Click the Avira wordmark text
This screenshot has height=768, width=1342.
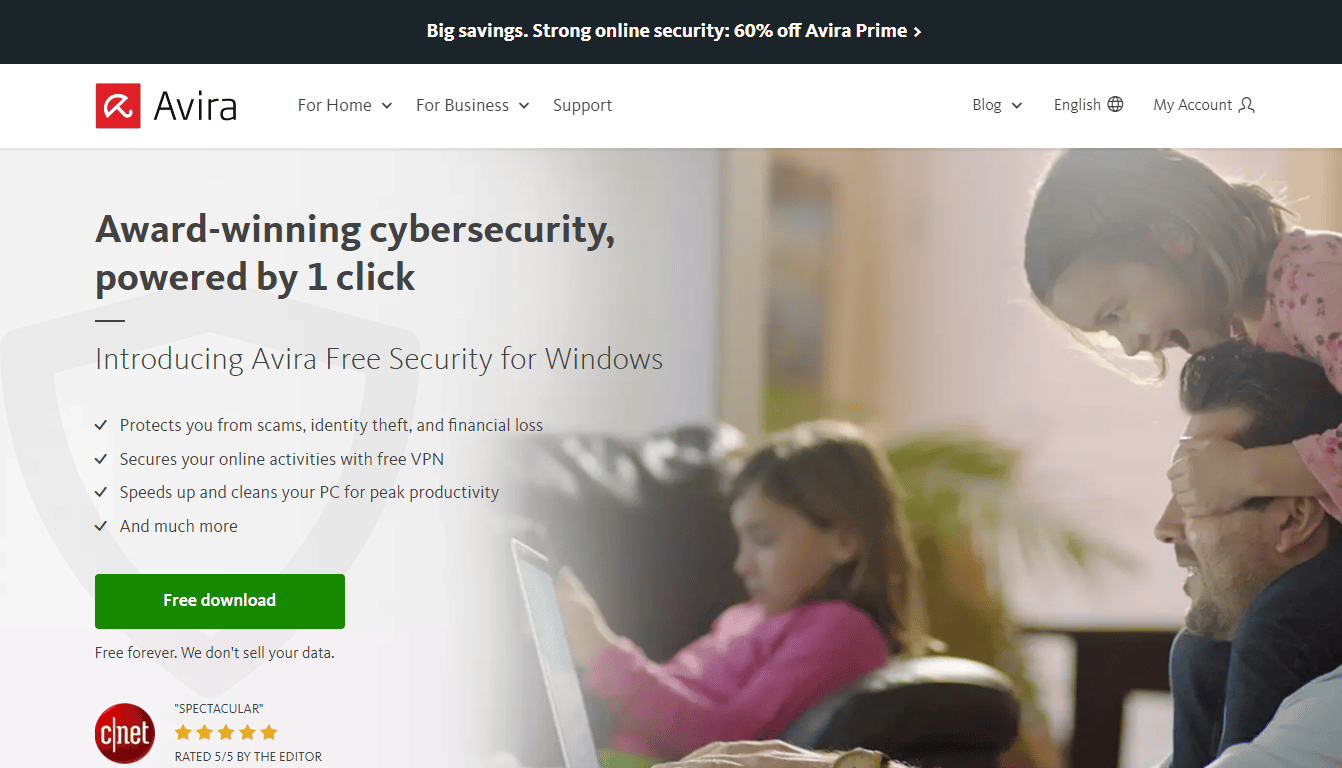coord(195,106)
